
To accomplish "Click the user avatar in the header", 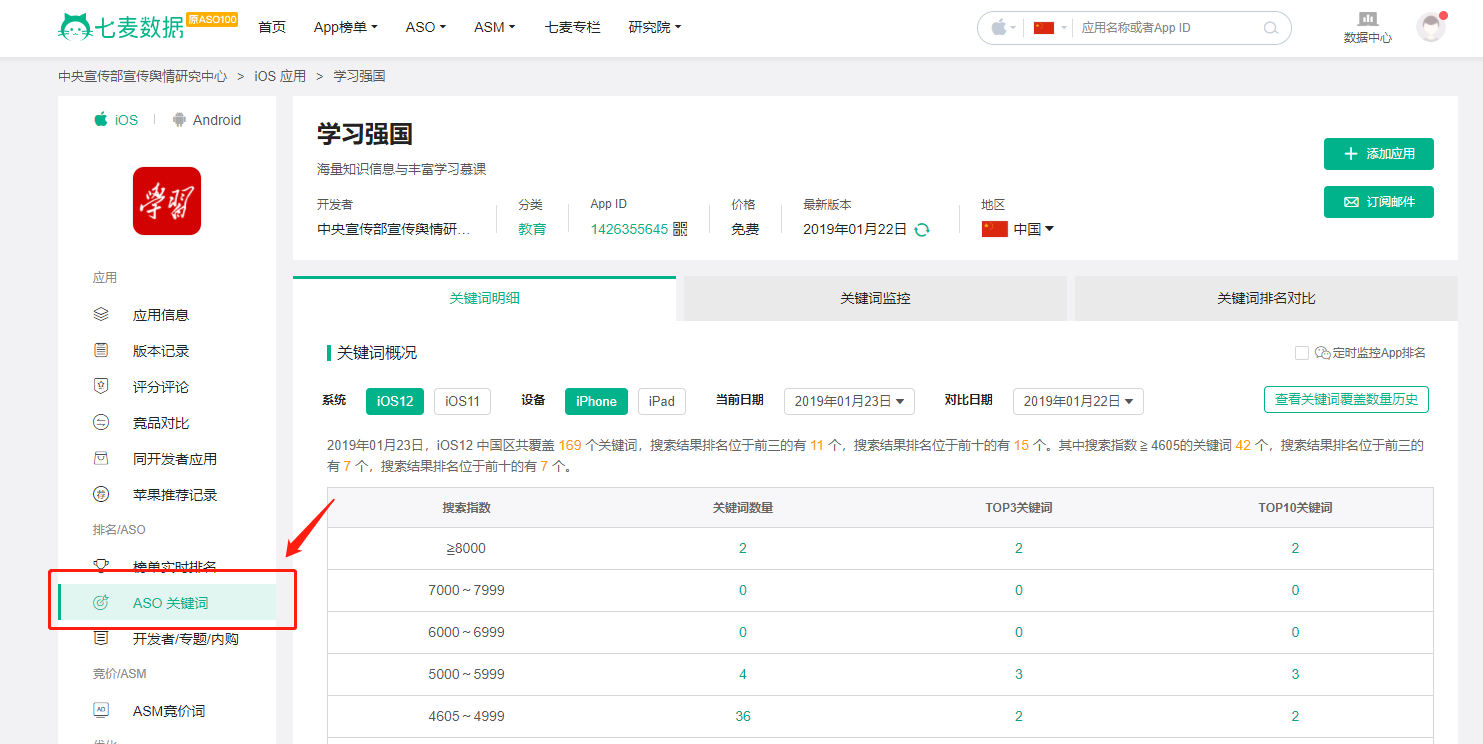I will tap(1431, 27).
